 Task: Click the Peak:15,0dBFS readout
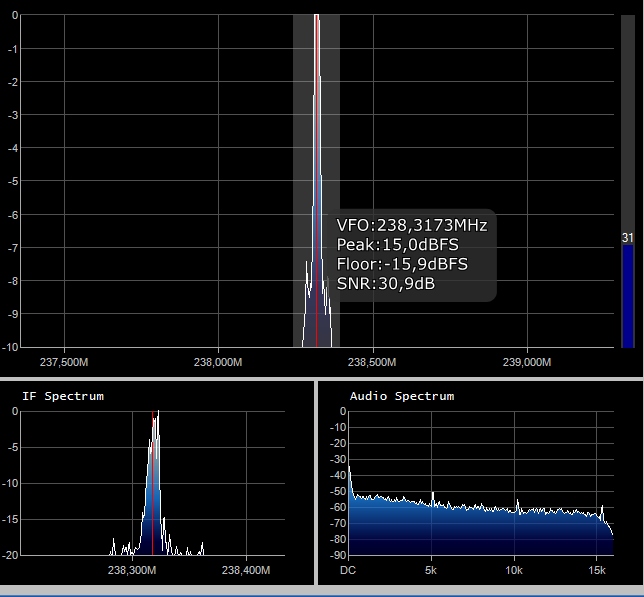(x=397, y=245)
